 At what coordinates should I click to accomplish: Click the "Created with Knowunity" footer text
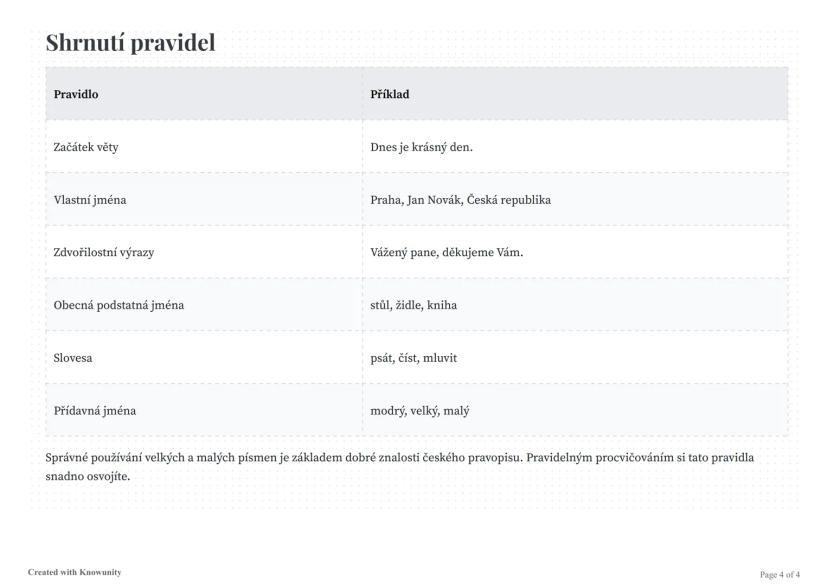(x=74, y=573)
